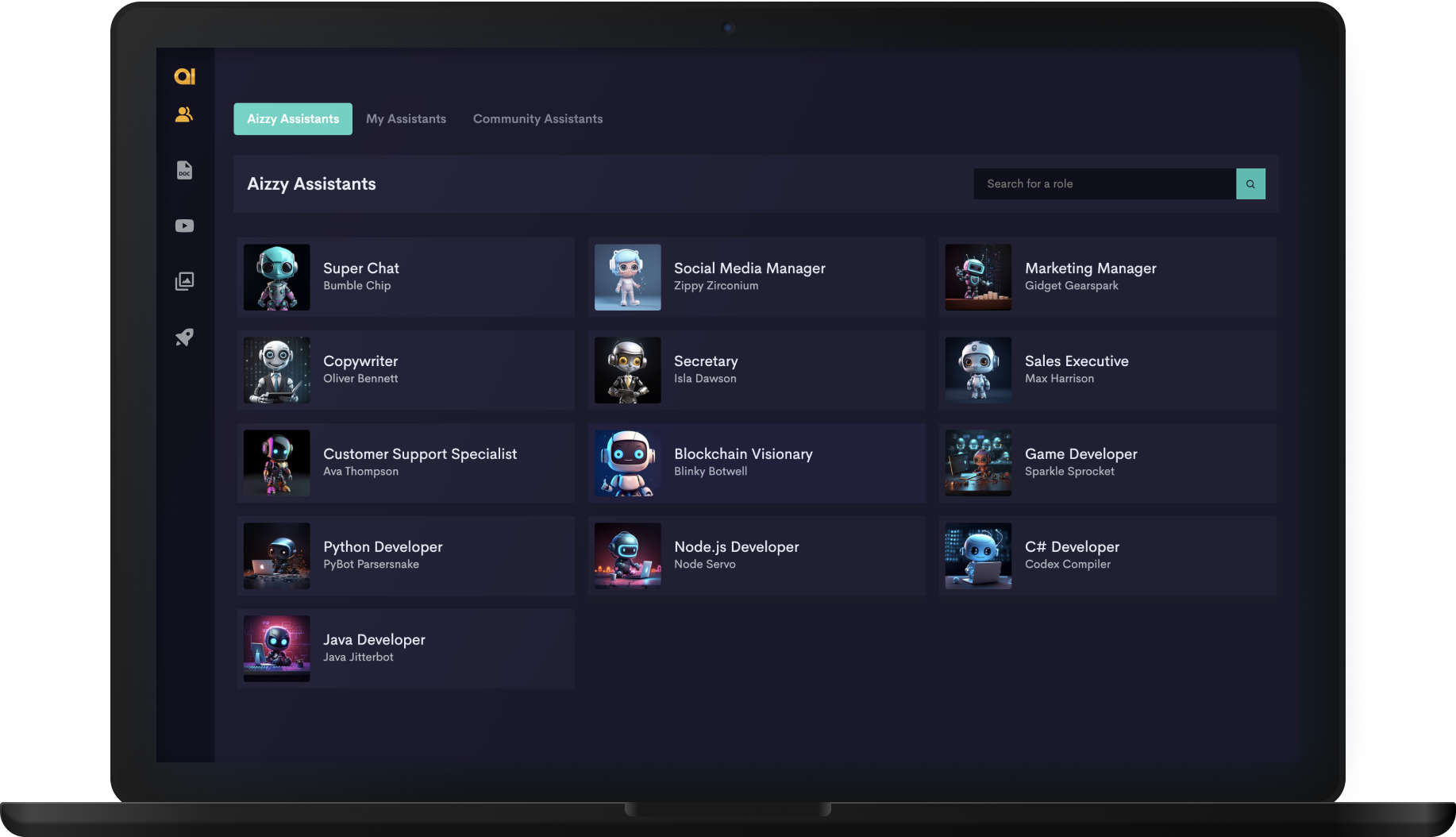The image size is (1456, 837).
Task: Choose the Blockchain Visionary assistant
Action: (x=756, y=463)
